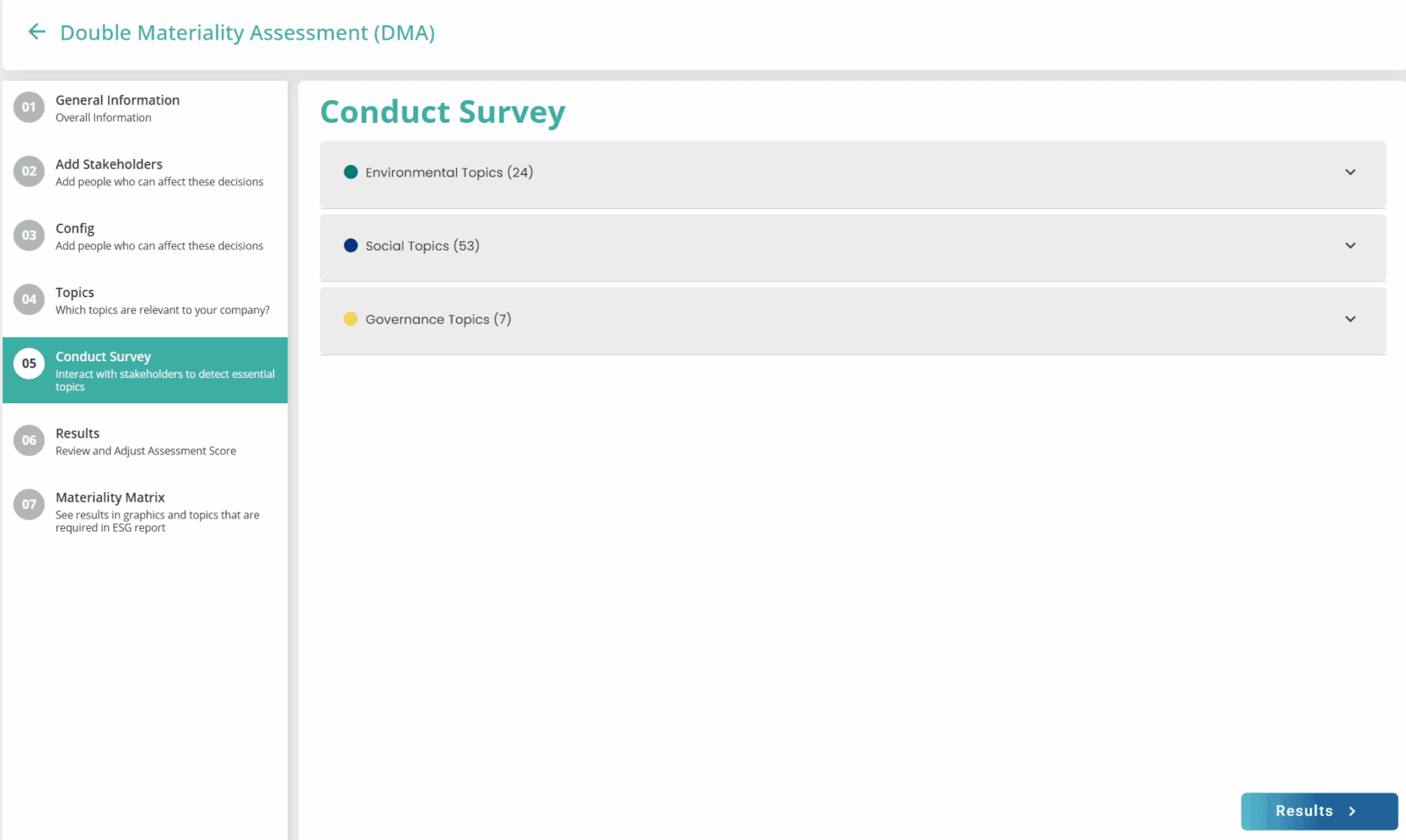Click yellow Governance Topics color dot
1406x840 pixels.
tap(351, 319)
